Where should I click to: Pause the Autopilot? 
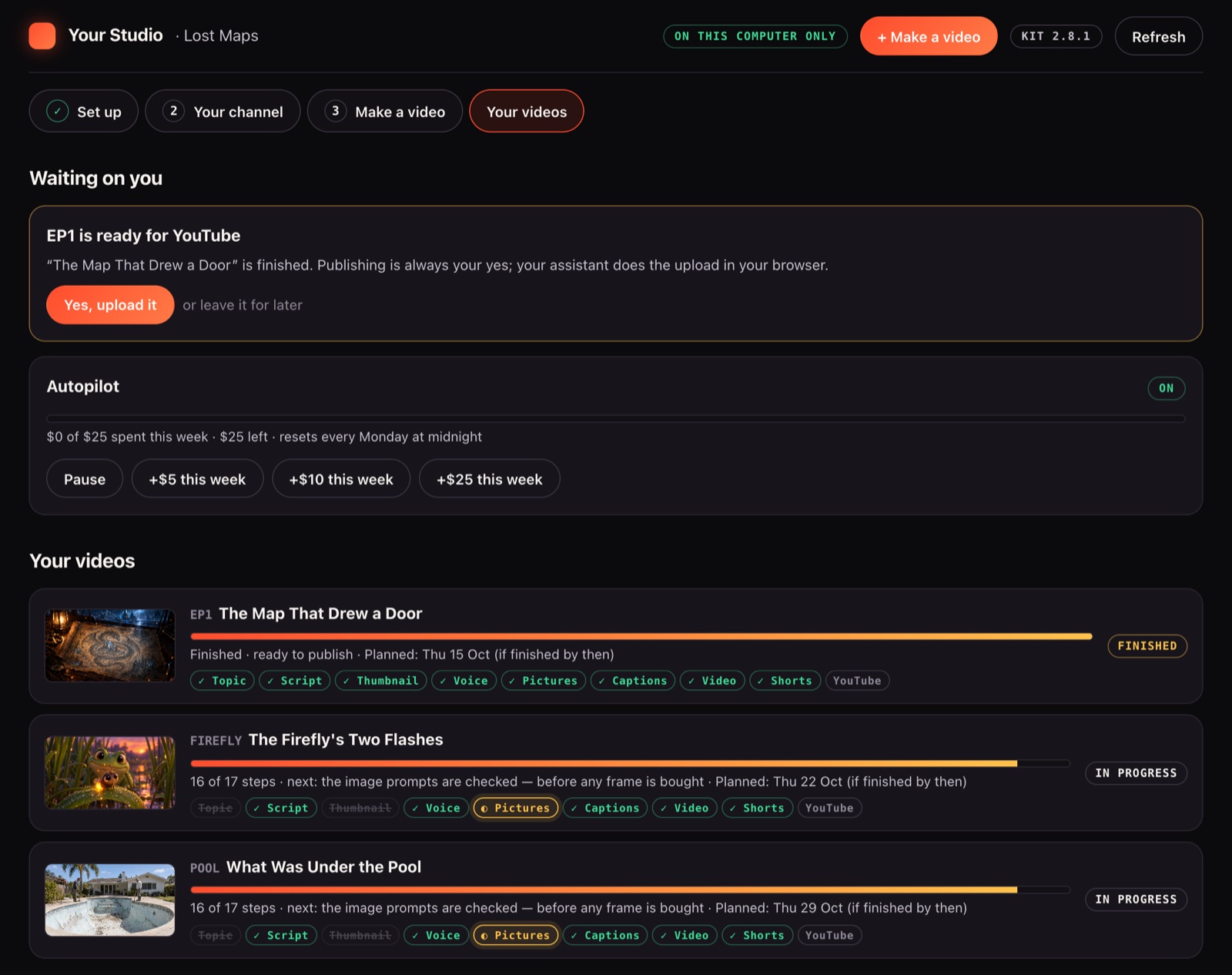(85, 479)
